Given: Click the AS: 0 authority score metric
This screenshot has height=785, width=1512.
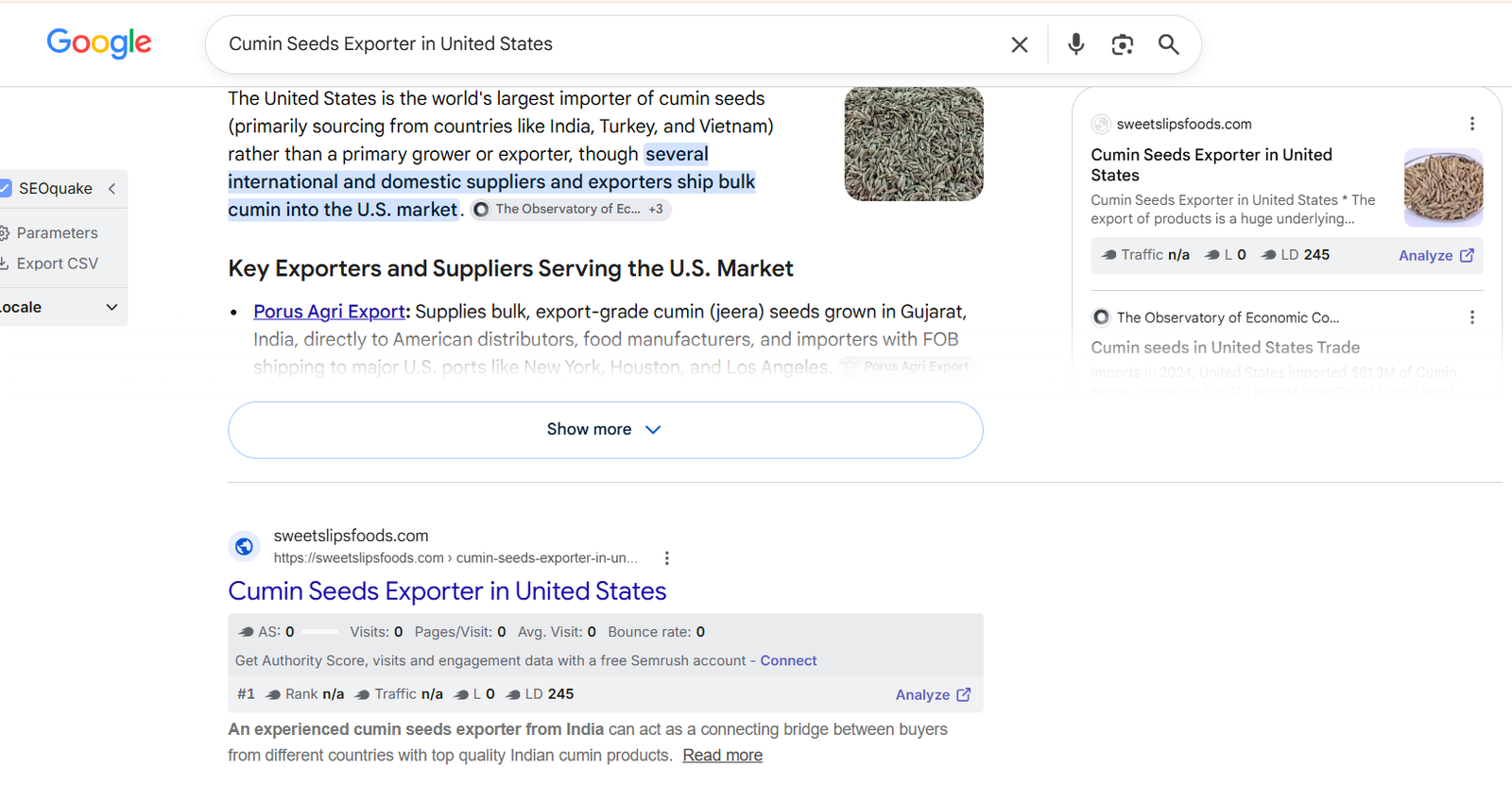Looking at the screenshot, I should point(266,632).
